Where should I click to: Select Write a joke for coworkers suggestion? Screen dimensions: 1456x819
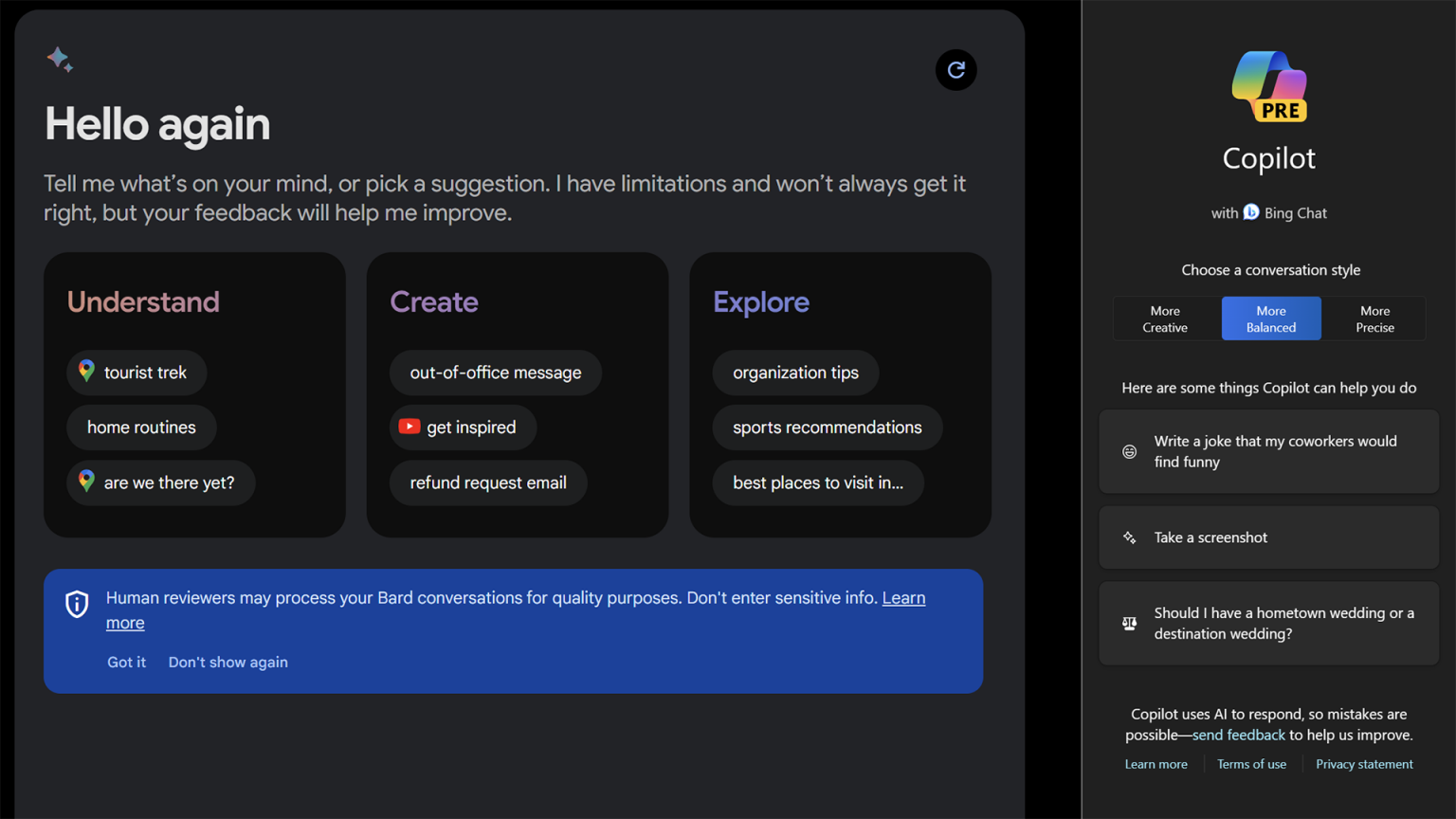click(1268, 451)
